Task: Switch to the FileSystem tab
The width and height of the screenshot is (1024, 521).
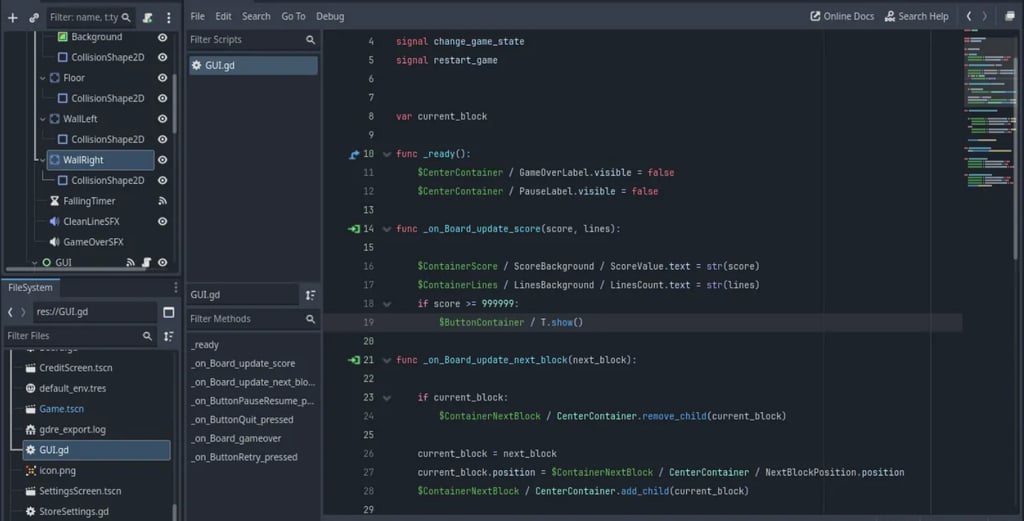Action: pyautogui.click(x=30, y=288)
